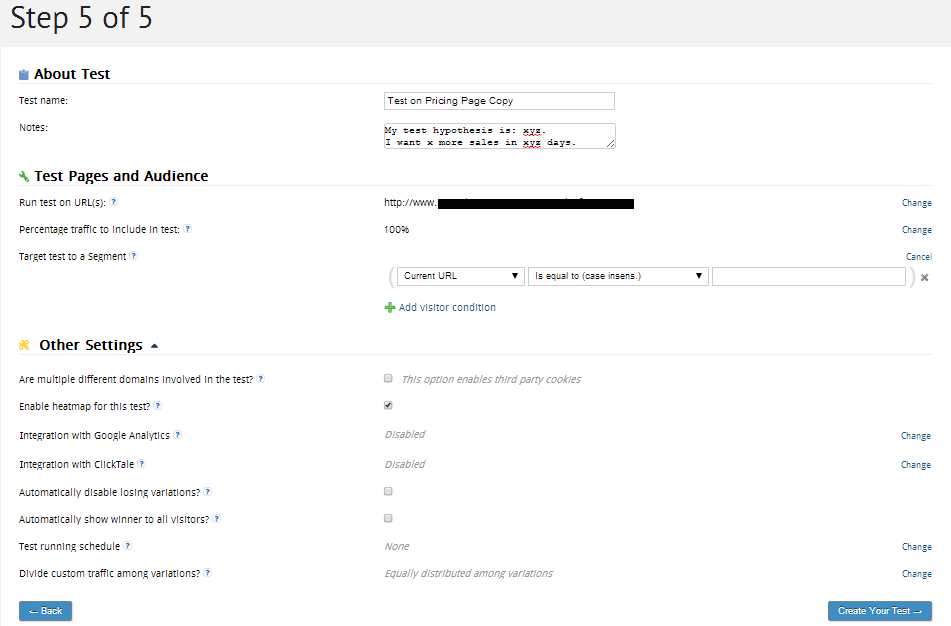The image size is (951, 626).
Task: Open help icon for Target test to a Segment
Action: tap(133, 256)
